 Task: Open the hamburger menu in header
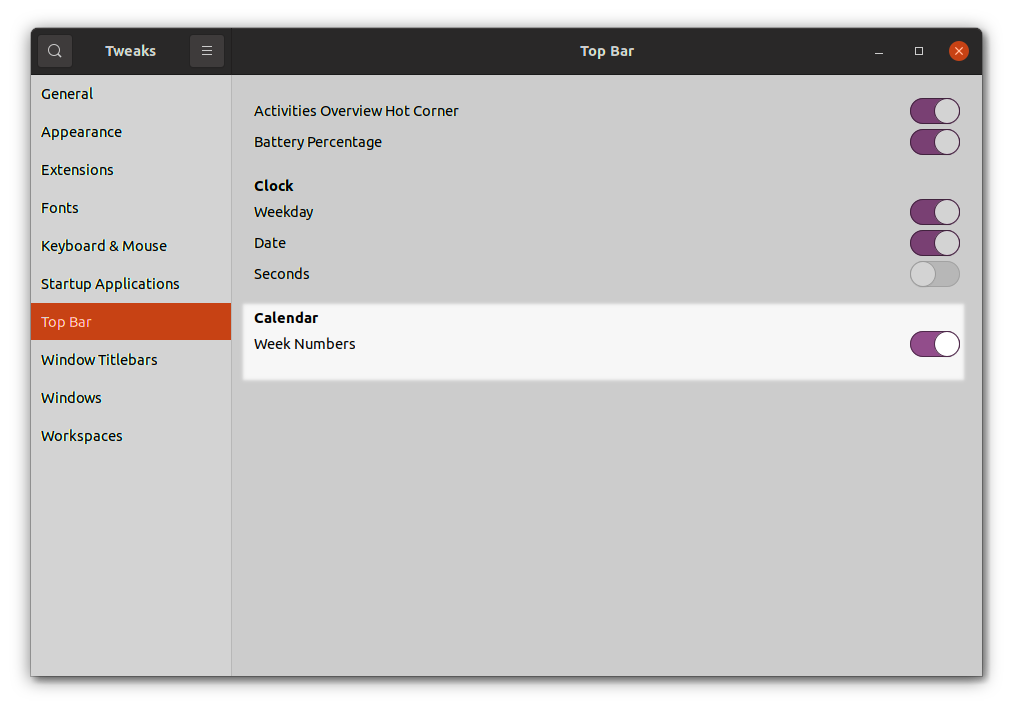pos(207,51)
